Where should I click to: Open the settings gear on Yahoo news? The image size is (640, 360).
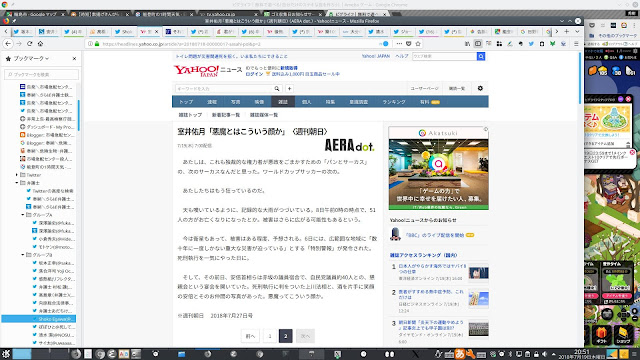(480, 88)
